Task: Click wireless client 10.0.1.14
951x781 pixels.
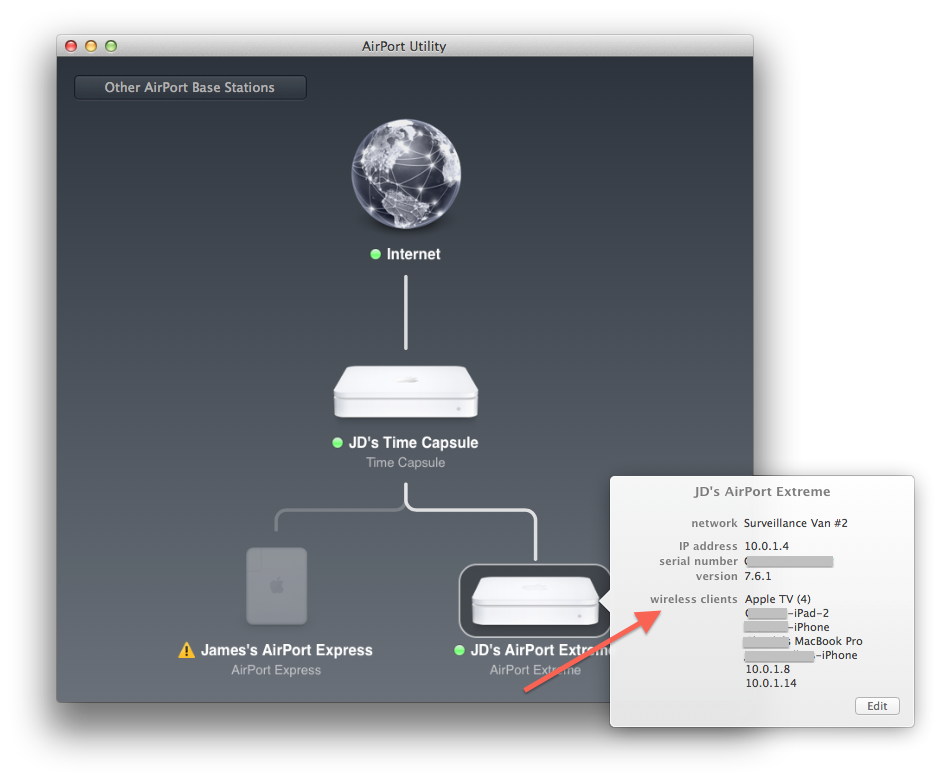Action: click(770, 683)
